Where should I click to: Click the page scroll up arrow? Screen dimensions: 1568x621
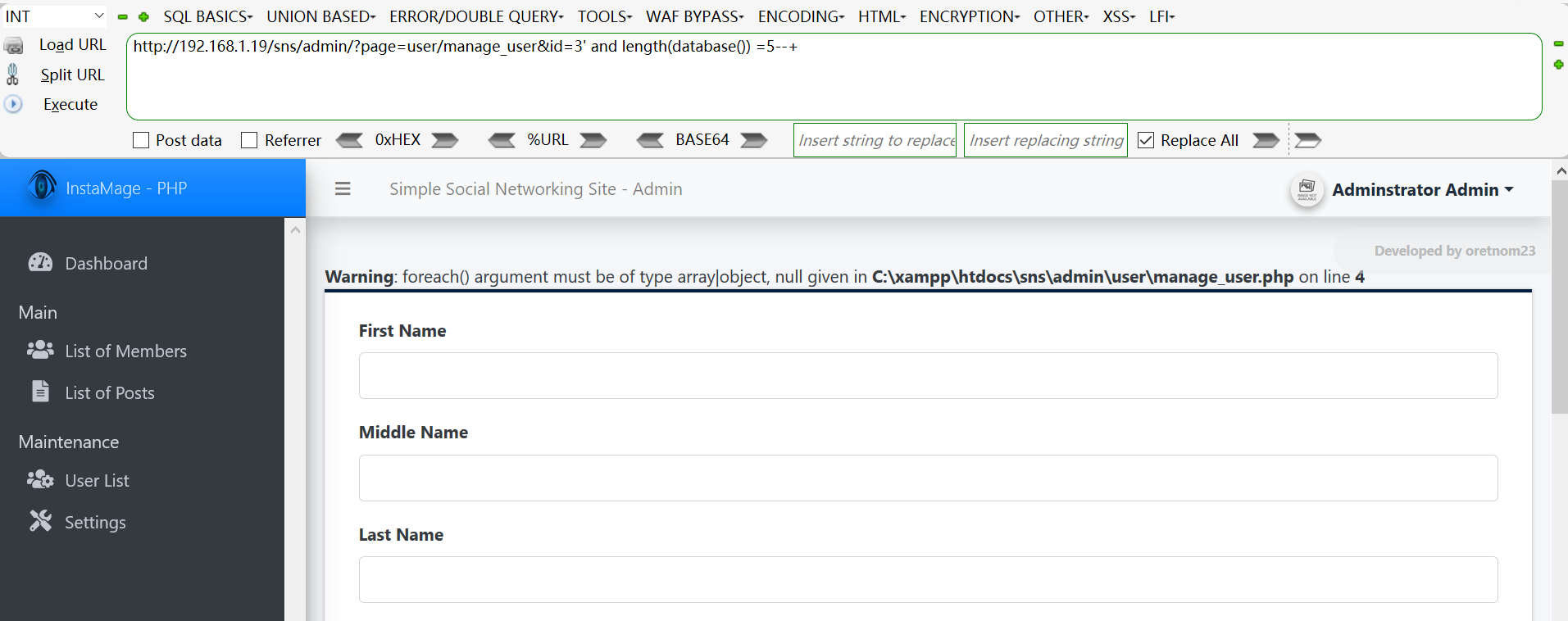(x=1560, y=171)
